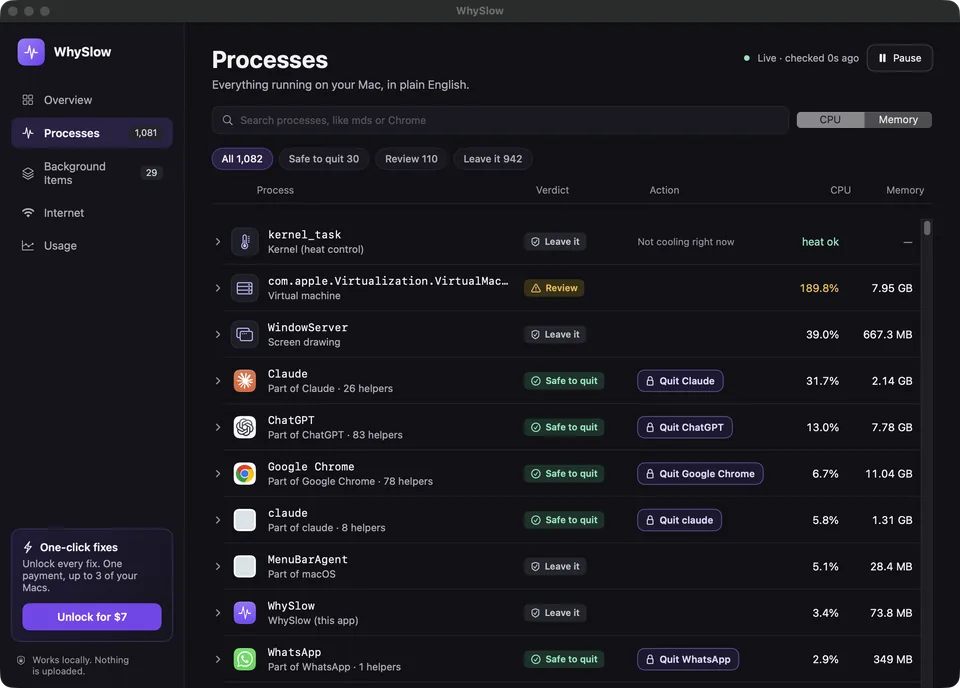
Task: Expand the WhatsApp helpers row
Action: [x=218, y=659]
